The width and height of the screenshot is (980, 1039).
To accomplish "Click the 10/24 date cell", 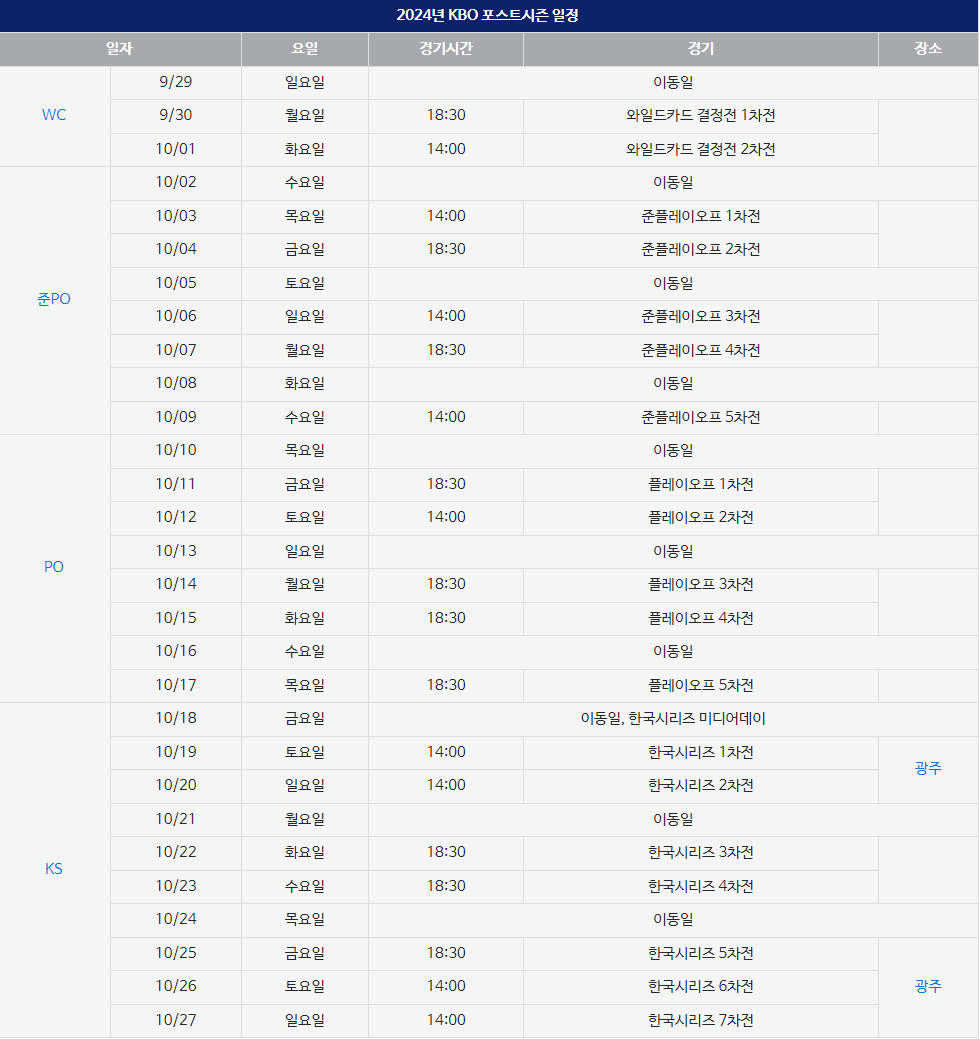I will coord(176,920).
